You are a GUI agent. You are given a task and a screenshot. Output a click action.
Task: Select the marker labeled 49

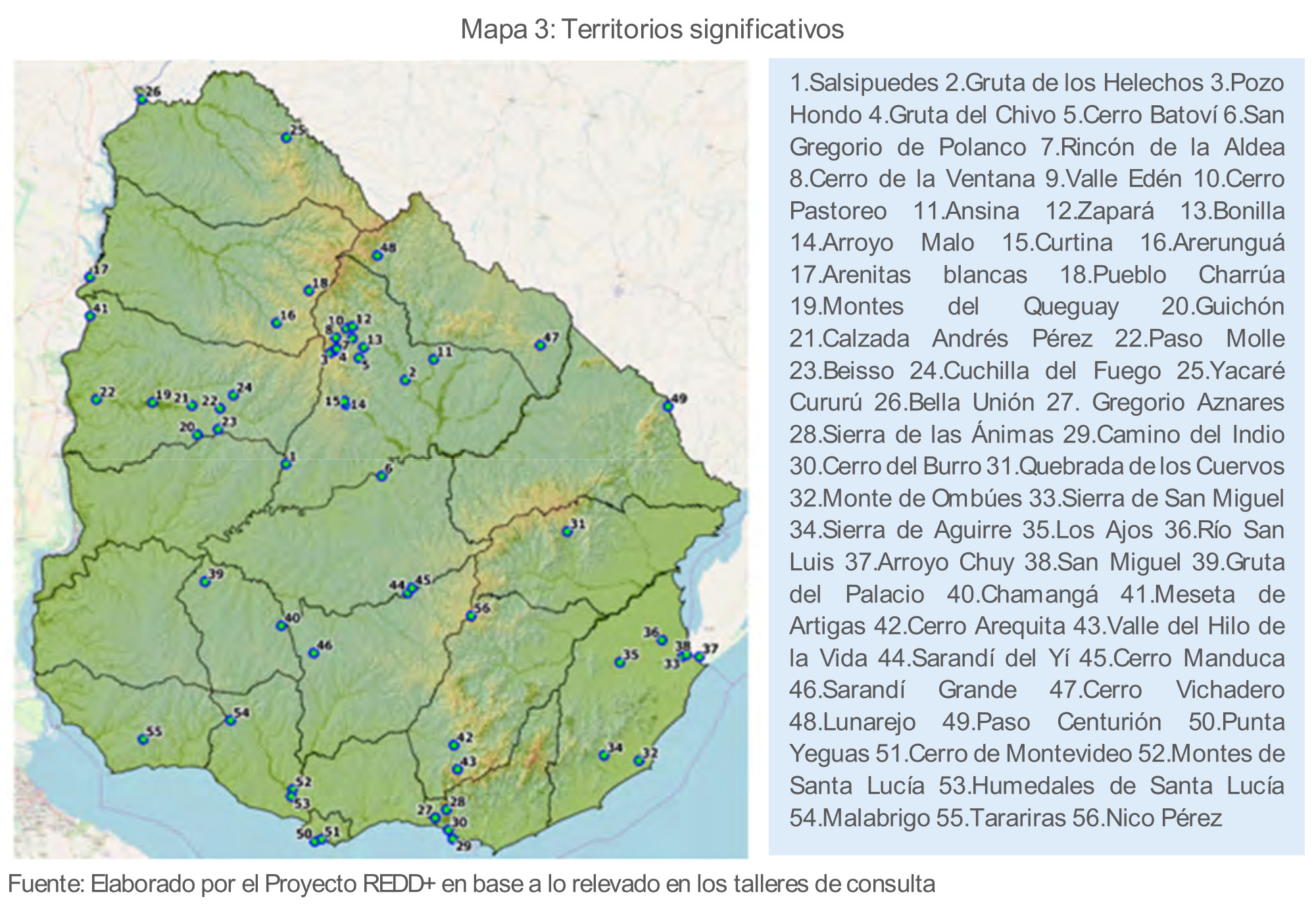668,406
